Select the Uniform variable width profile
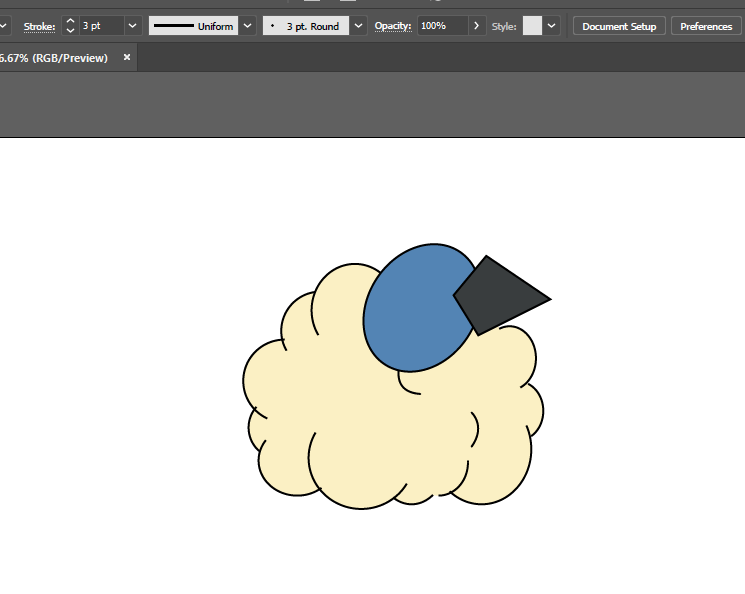This screenshot has width=745, height=594. 193,26
